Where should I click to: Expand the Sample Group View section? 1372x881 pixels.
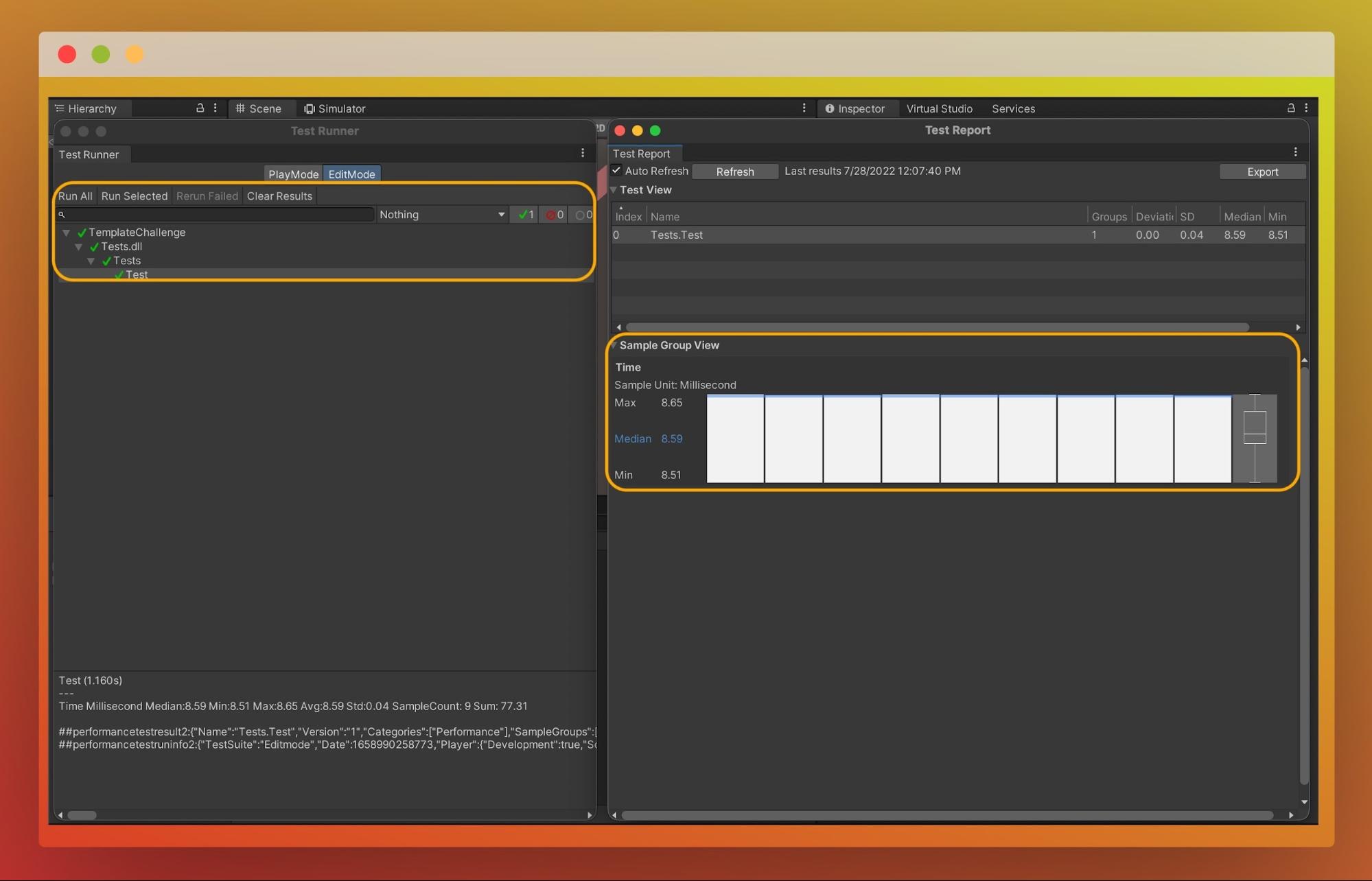click(x=619, y=344)
